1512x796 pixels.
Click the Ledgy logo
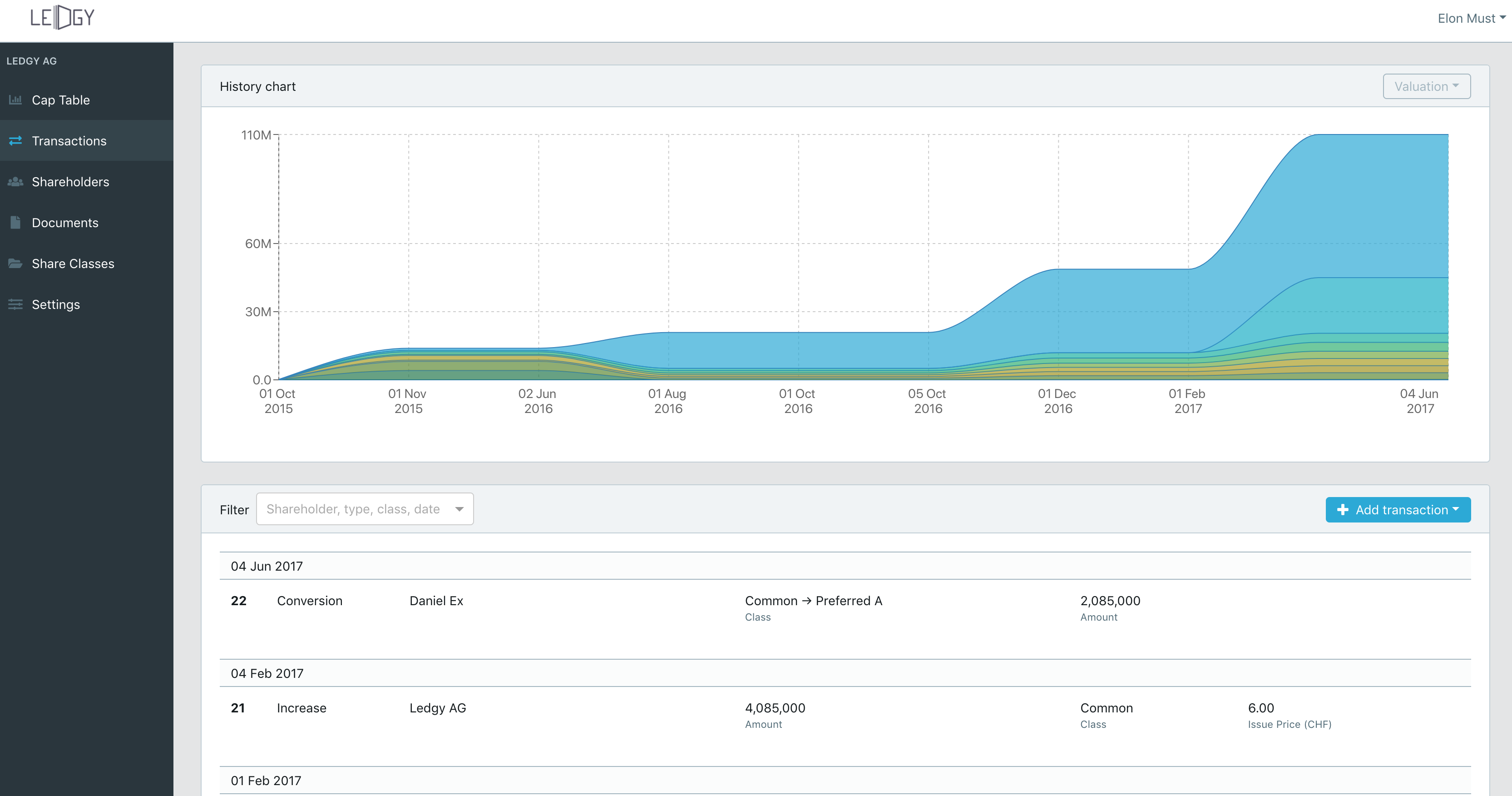pos(62,18)
